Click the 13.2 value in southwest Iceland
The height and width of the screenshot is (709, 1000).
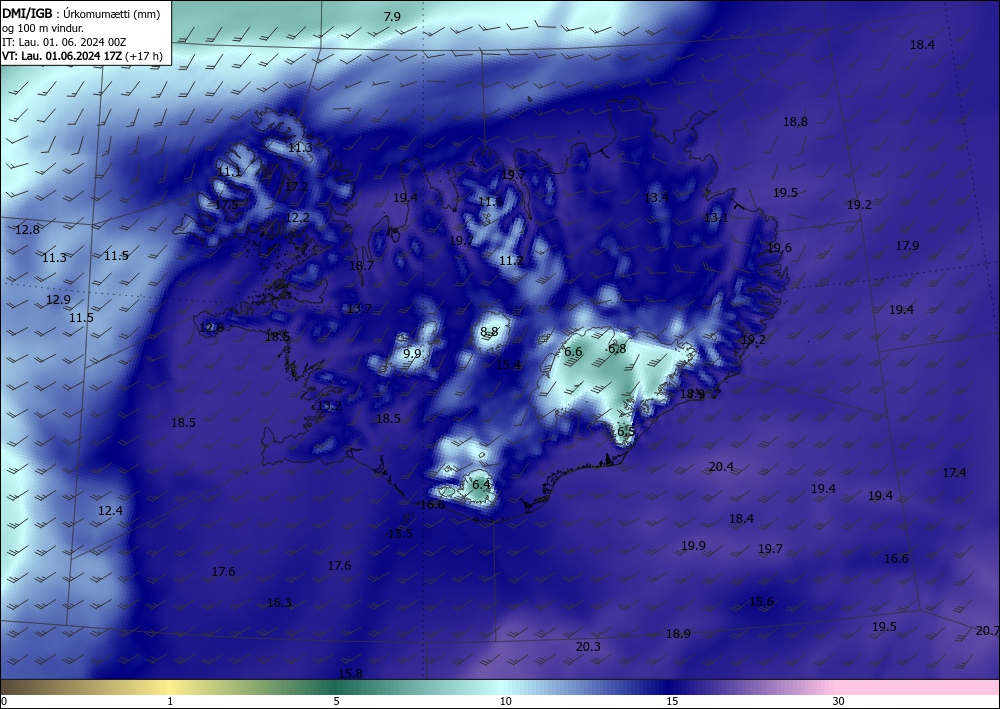point(330,406)
